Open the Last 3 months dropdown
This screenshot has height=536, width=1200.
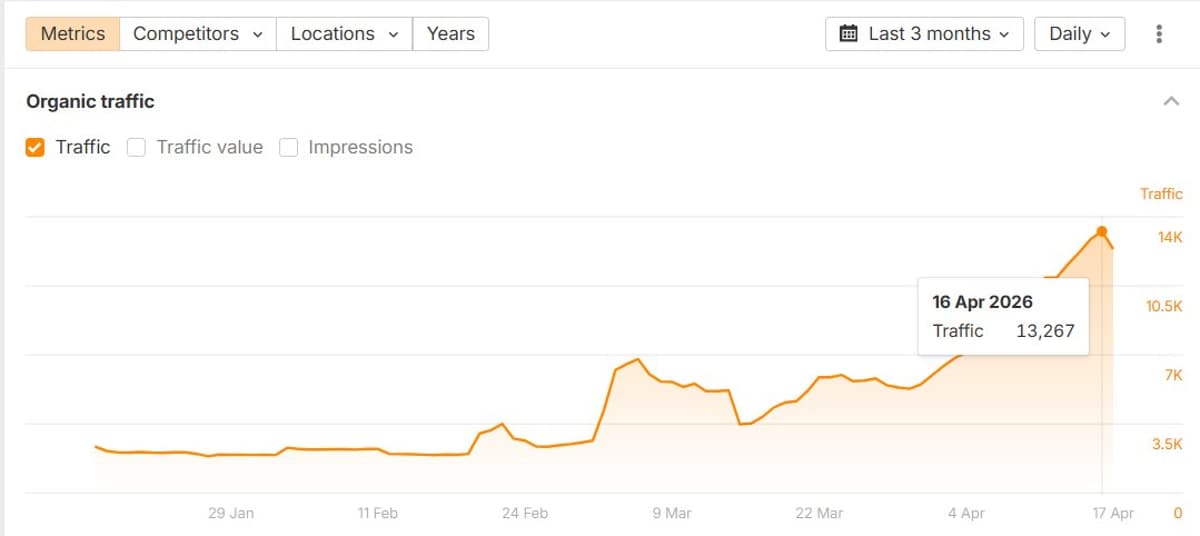[924, 34]
